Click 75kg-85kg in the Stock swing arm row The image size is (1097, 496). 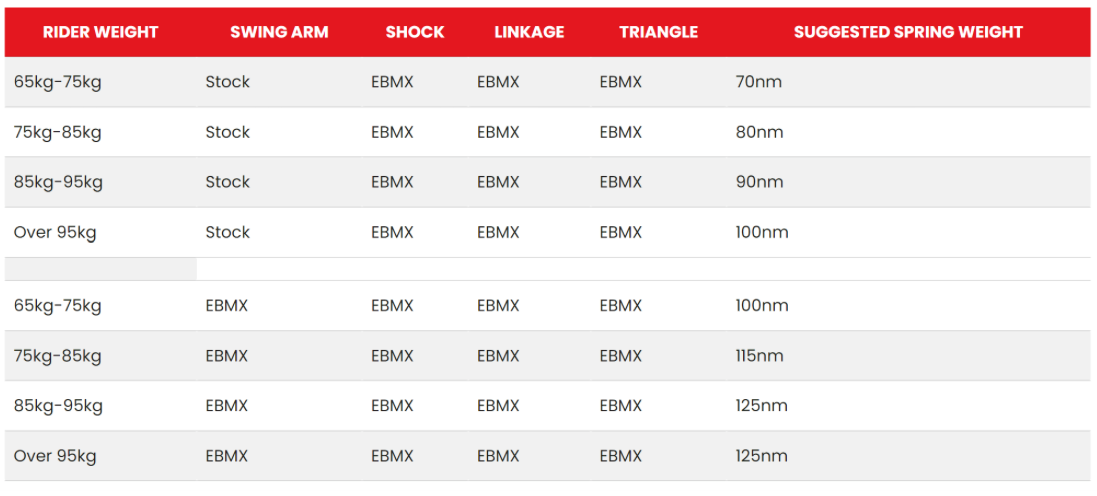[x=58, y=132]
